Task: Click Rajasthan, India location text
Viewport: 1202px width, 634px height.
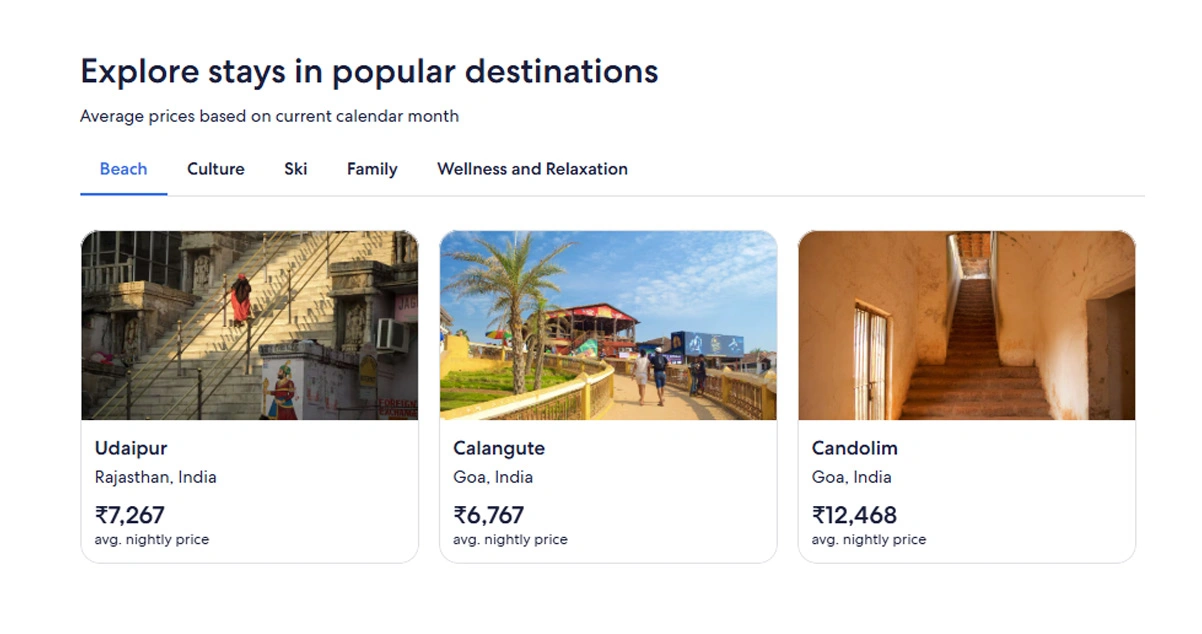Action: pyautogui.click(x=155, y=477)
